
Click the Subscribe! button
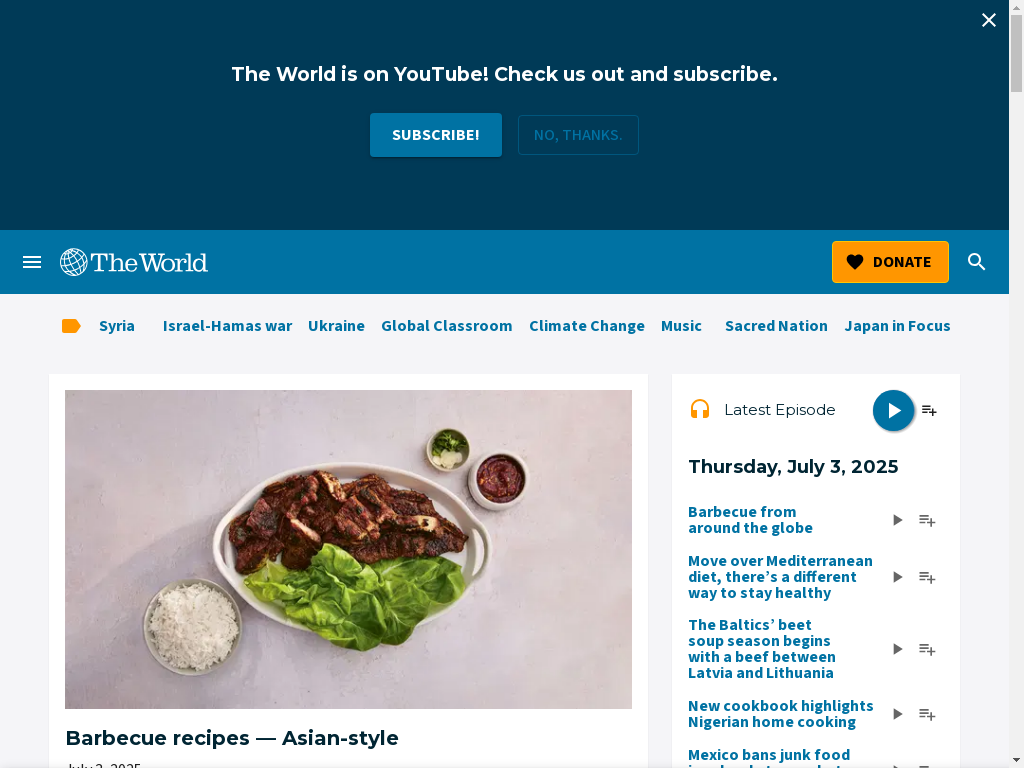[436, 135]
